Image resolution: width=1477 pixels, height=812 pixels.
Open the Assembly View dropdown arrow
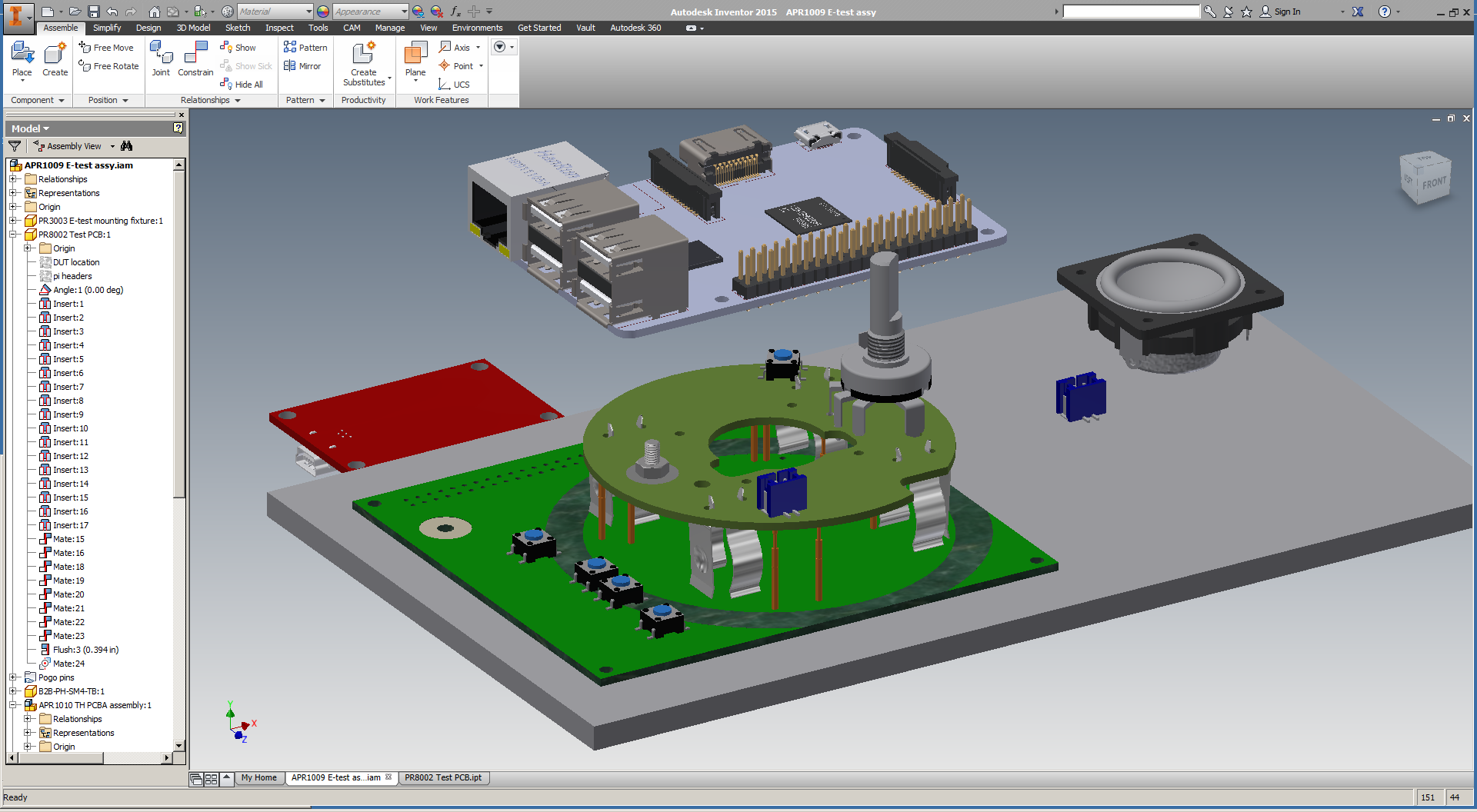tap(112, 146)
